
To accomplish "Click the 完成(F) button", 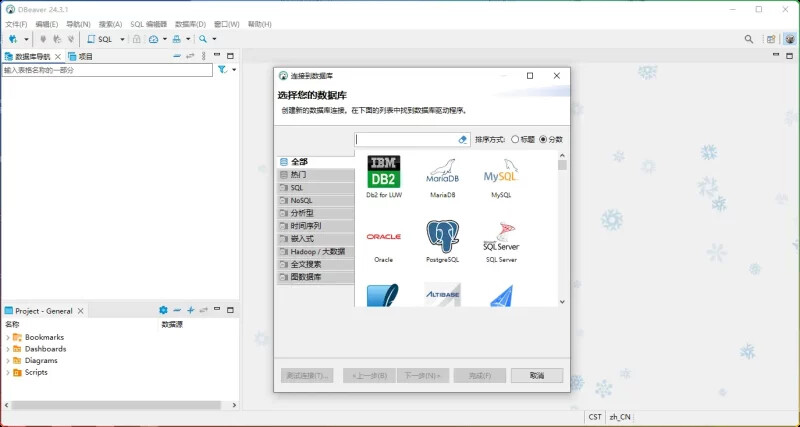I will [480, 375].
